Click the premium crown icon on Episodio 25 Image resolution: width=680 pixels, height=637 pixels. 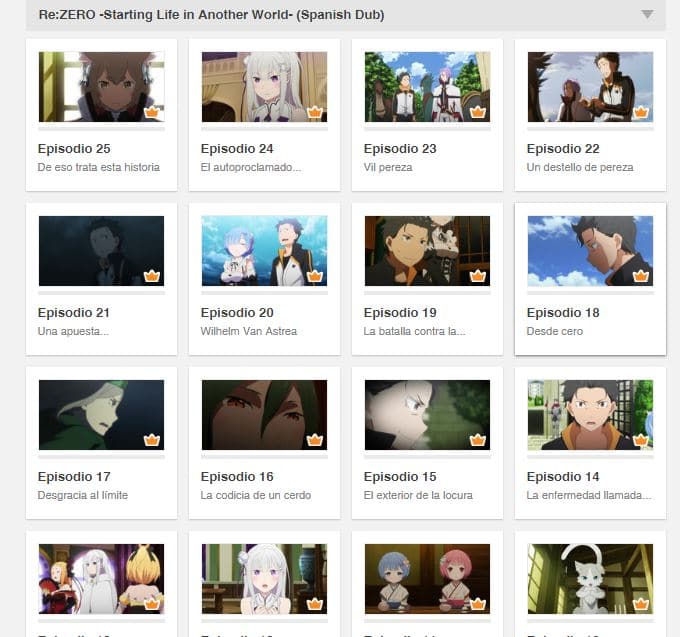(152, 112)
